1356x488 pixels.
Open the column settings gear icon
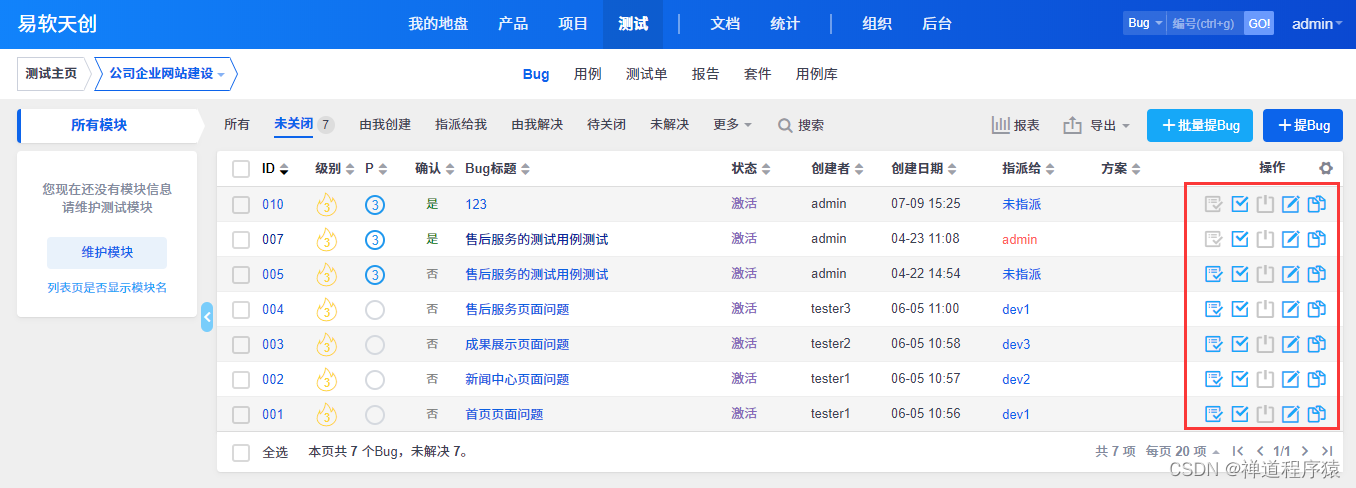pyautogui.click(x=1326, y=169)
